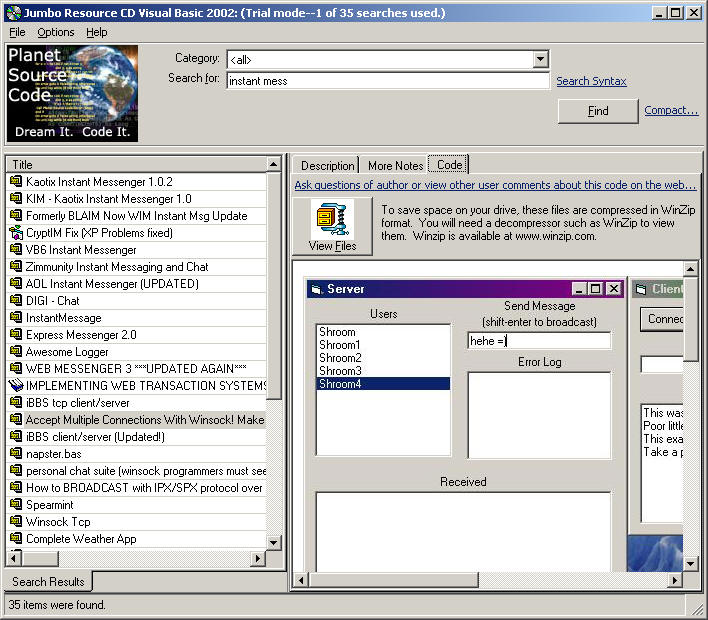This screenshot has height=620, width=708.
Task: Switch to the More Notes tab
Action: (395, 166)
